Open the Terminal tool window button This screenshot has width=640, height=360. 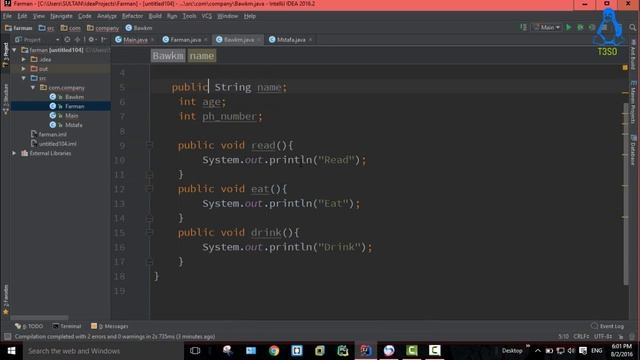click(67, 326)
